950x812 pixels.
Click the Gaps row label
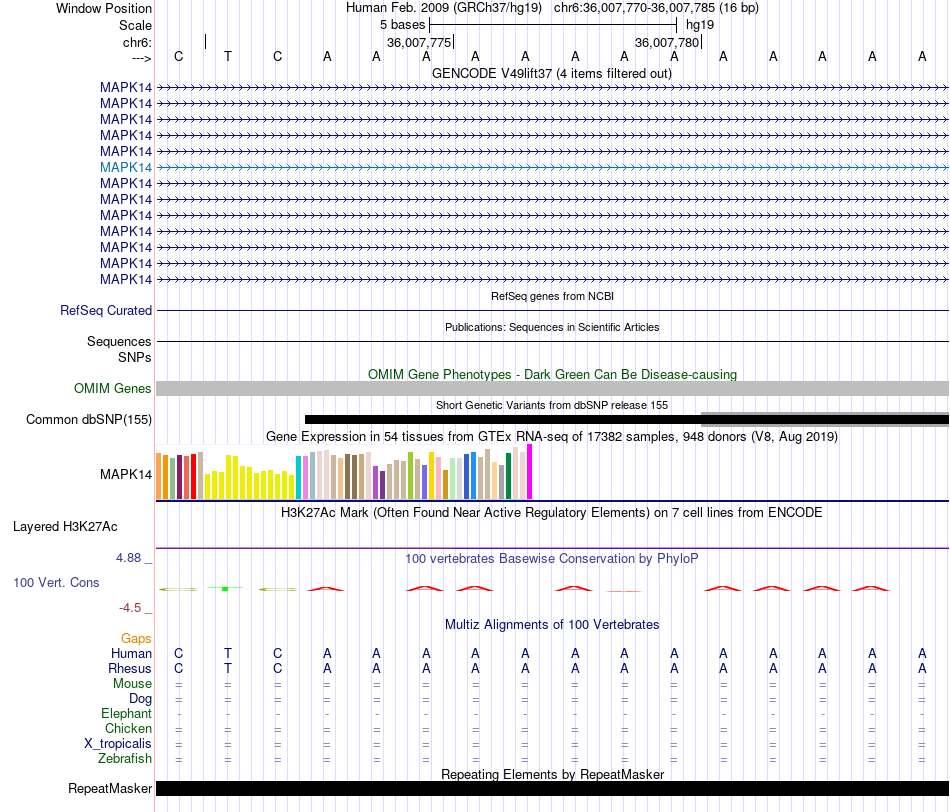click(136, 638)
